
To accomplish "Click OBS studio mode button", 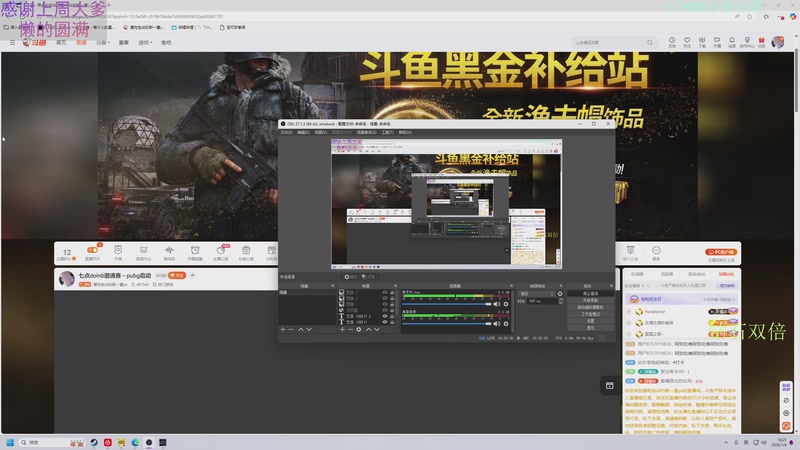I will pyautogui.click(x=590, y=314).
